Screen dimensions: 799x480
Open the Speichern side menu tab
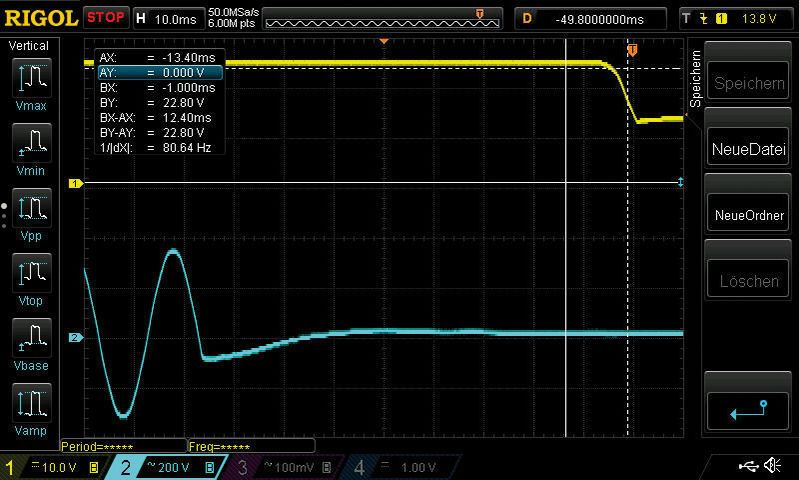click(696, 80)
